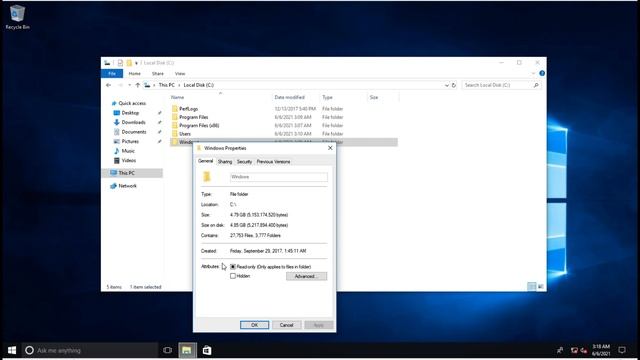Switch to the General tab

coord(205,161)
